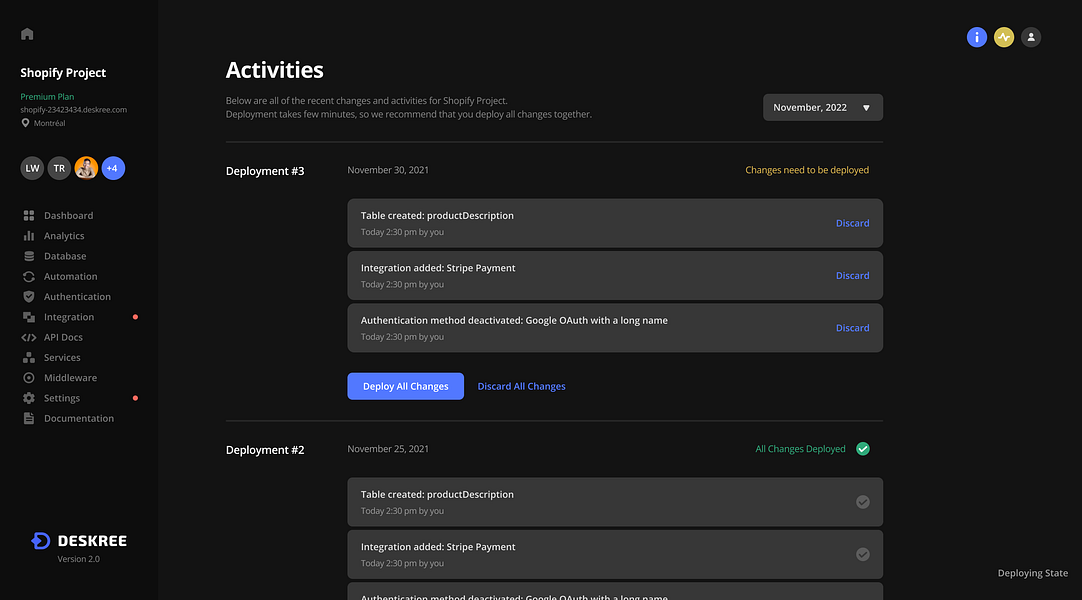Screen dimensions: 1082x600
Task: Open Authentication via its shield icon
Action: click(x=29, y=297)
